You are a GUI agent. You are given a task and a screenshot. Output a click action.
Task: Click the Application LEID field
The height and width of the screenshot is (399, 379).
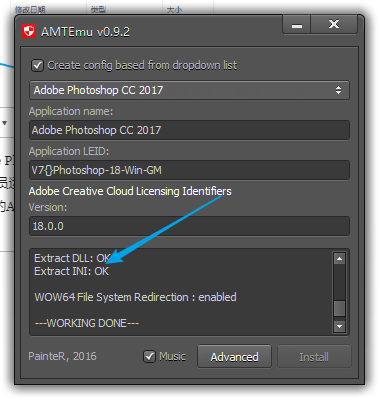pos(189,170)
